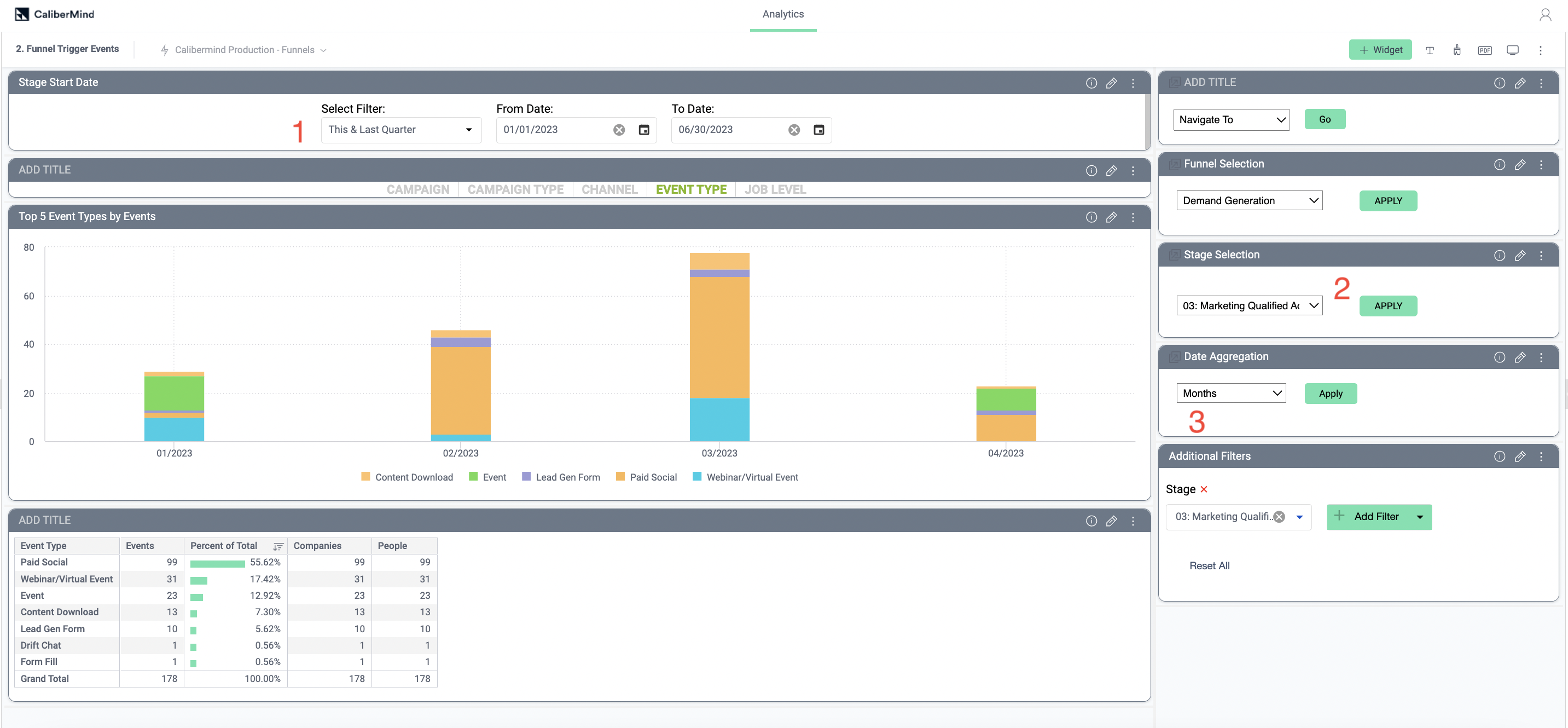The width and height of the screenshot is (1568, 728).
Task: Click the clear X button on From Date field
Action: 620,129
